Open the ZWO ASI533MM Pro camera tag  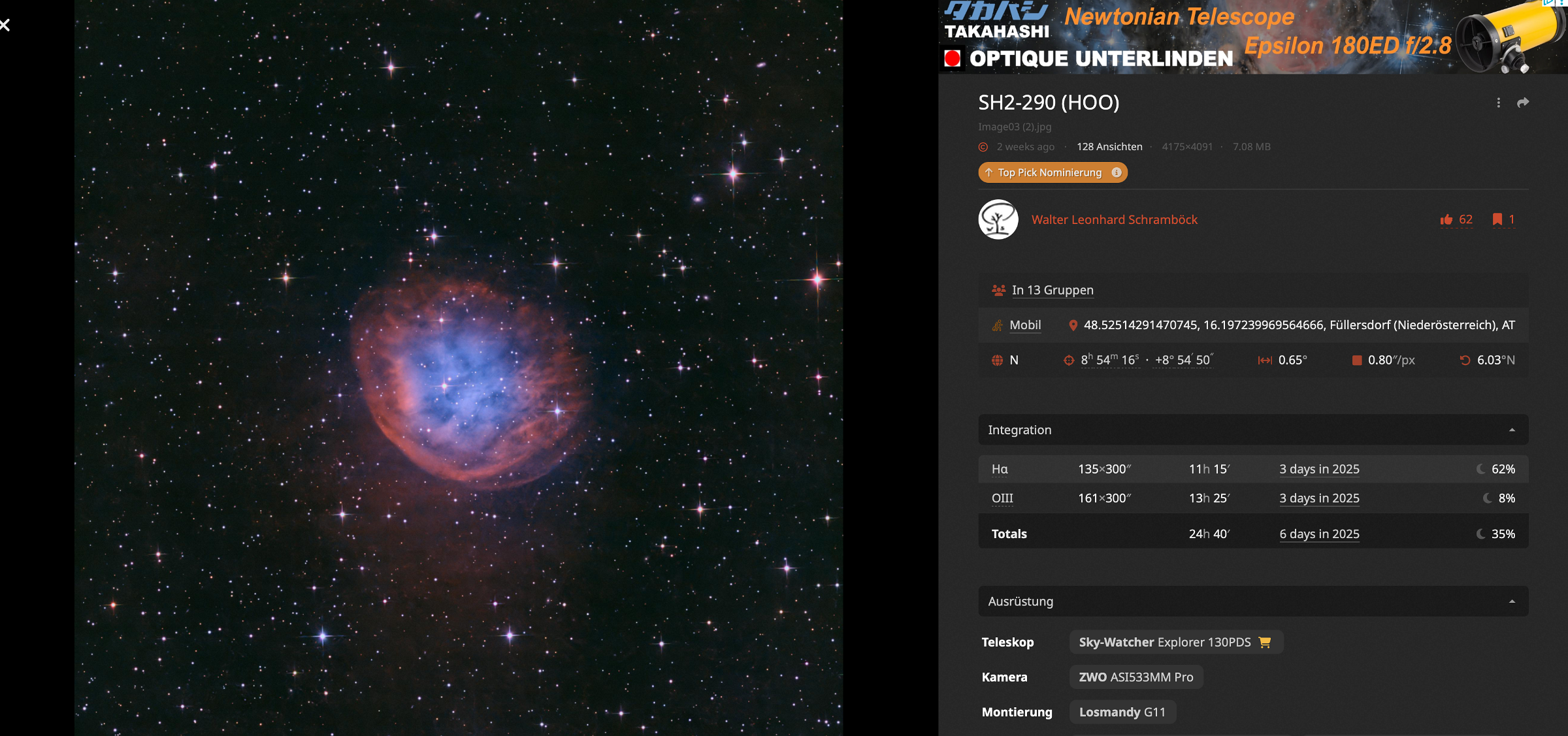[1135, 677]
